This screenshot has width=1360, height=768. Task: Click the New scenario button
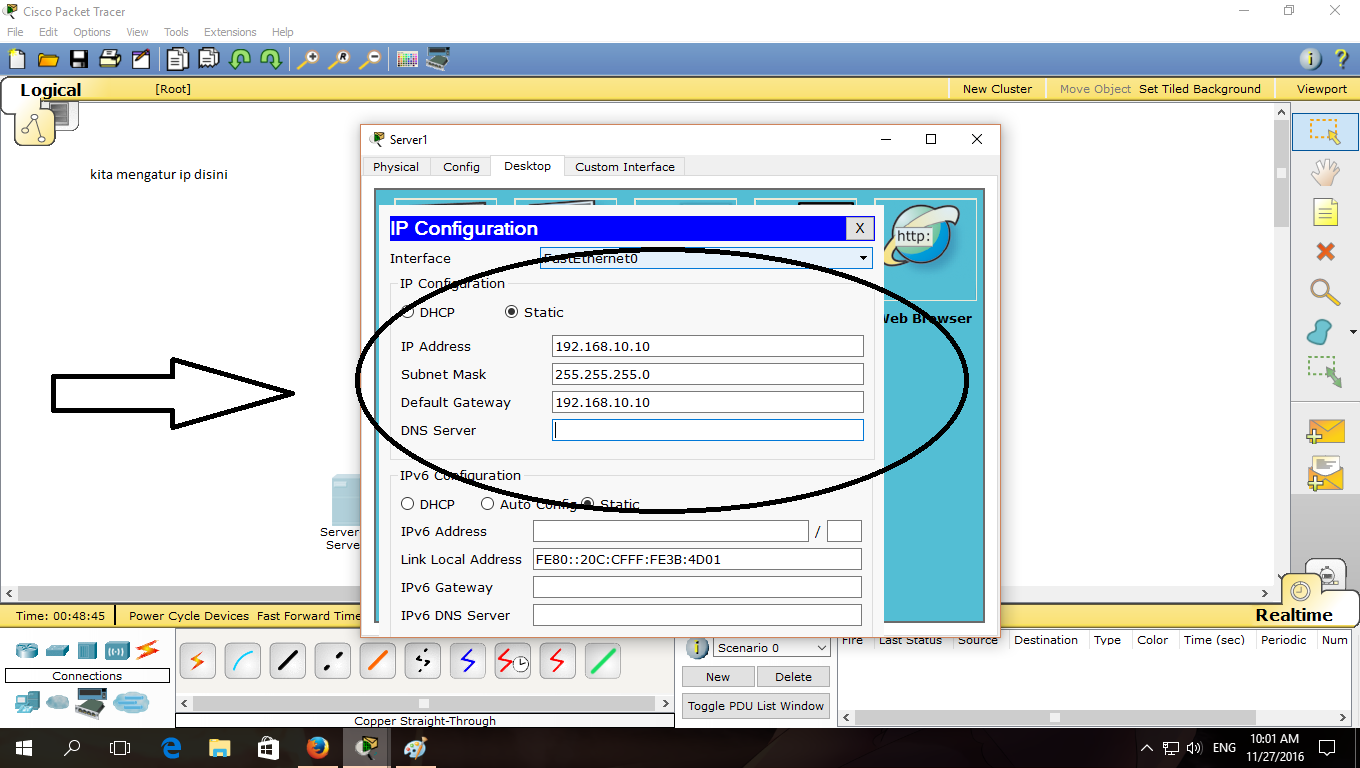tap(718, 677)
